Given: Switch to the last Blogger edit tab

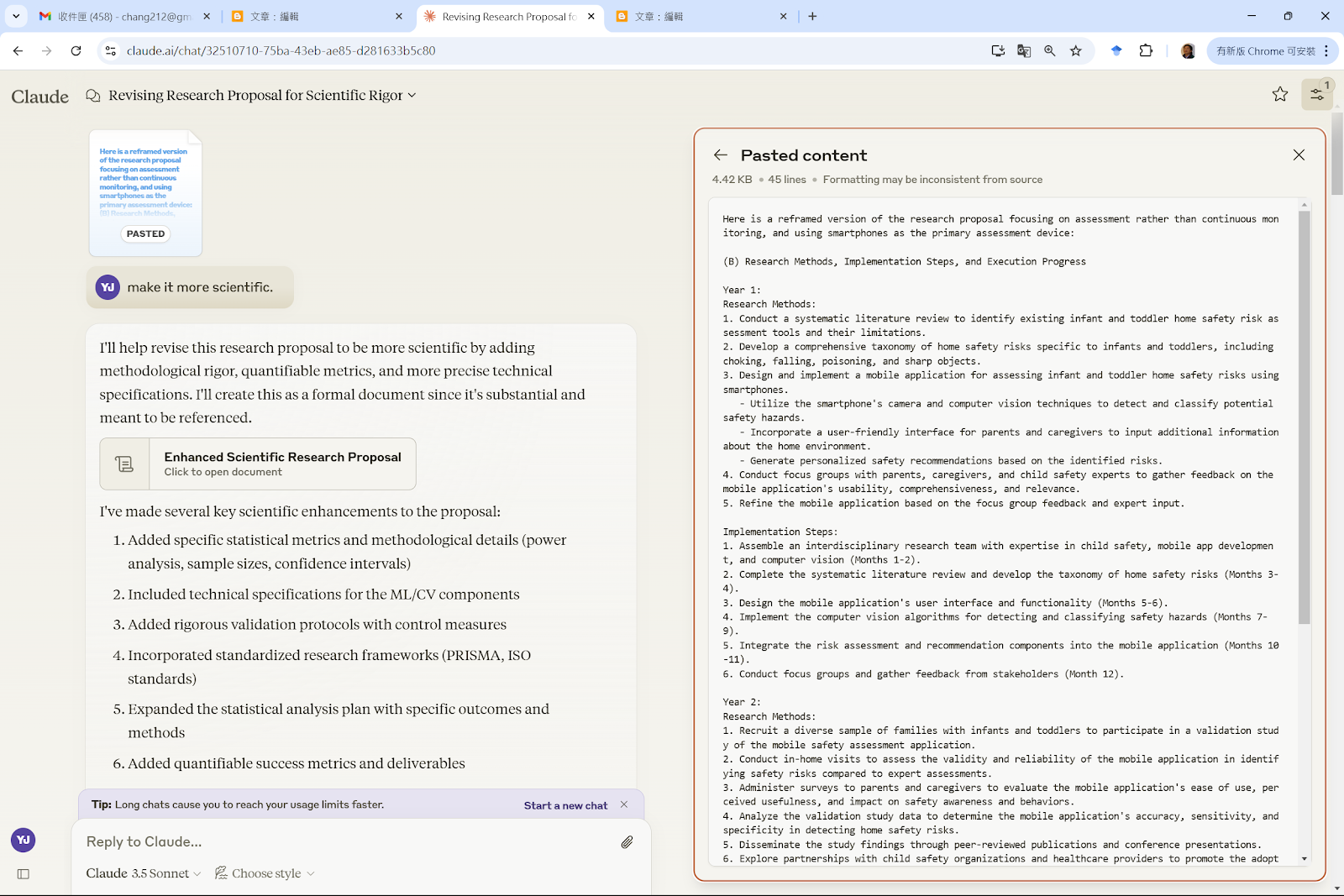Looking at the screenshot, I should (x=701, y=17).
